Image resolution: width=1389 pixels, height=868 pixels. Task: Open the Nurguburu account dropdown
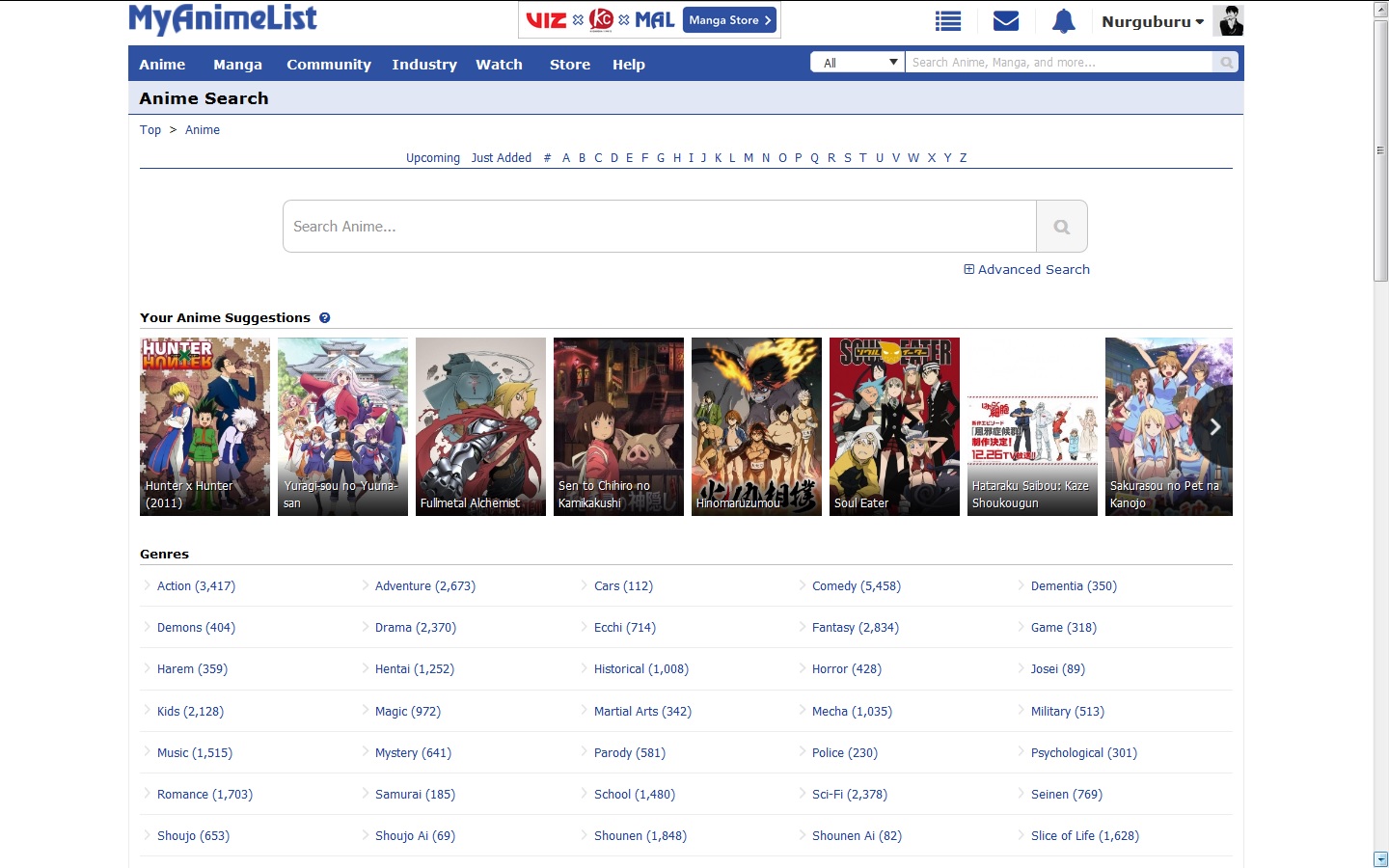(x=1153, y=21)
